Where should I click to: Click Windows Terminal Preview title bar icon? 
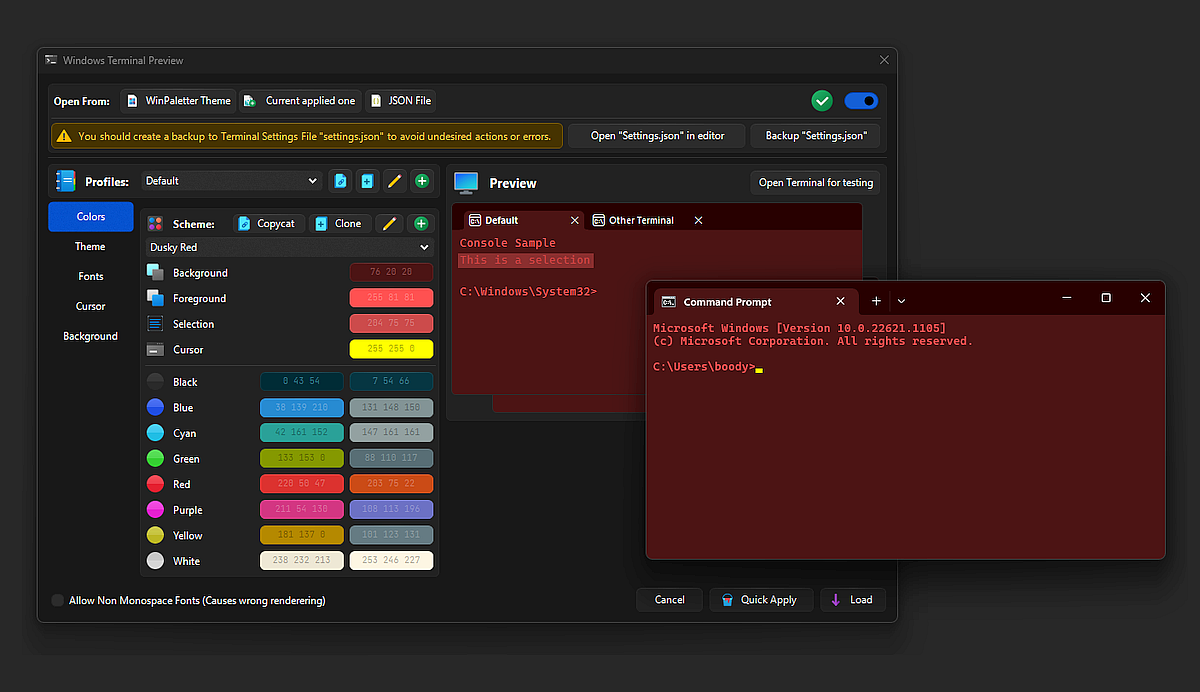click(x=50, y=60)
